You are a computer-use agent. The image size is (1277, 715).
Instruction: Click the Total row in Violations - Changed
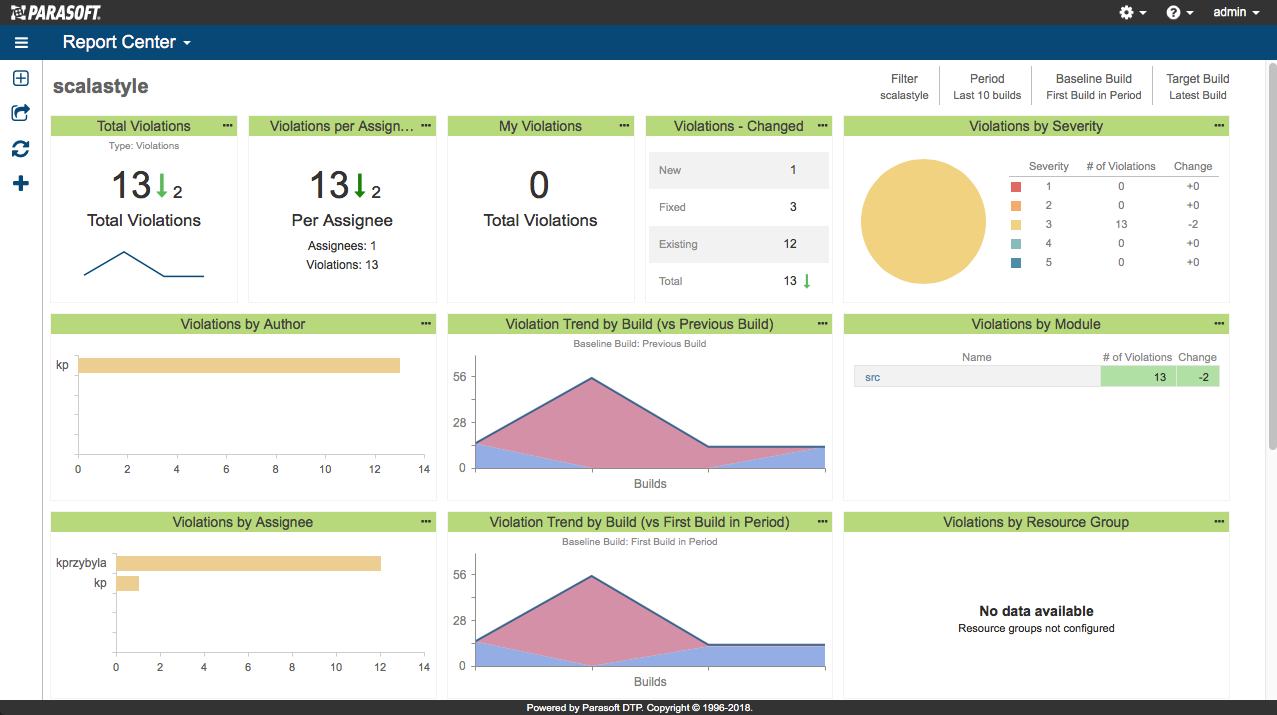[x=739, y=281]
